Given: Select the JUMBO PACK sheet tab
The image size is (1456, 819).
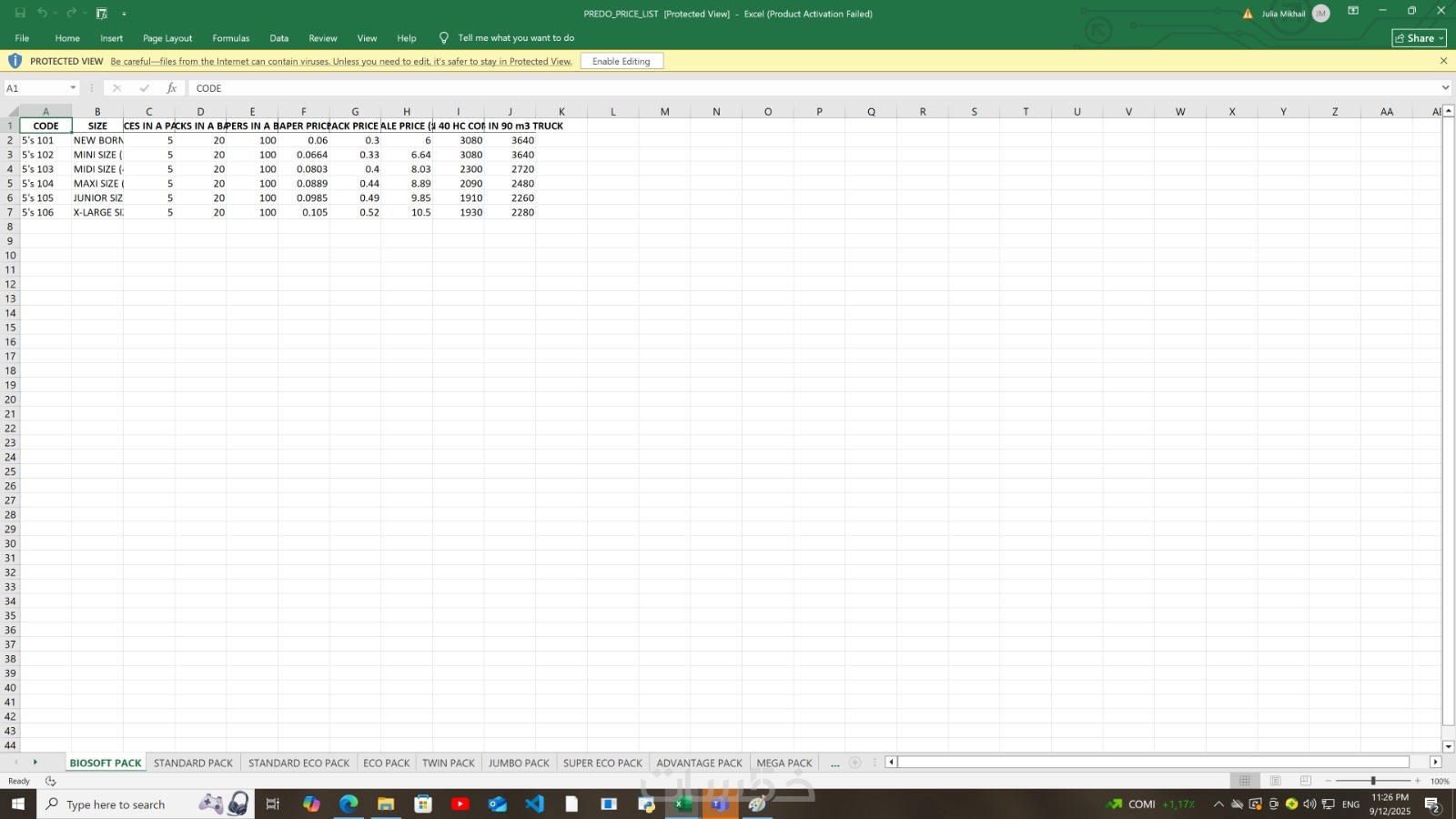Looking at the screenshot, I should point(519,763).
